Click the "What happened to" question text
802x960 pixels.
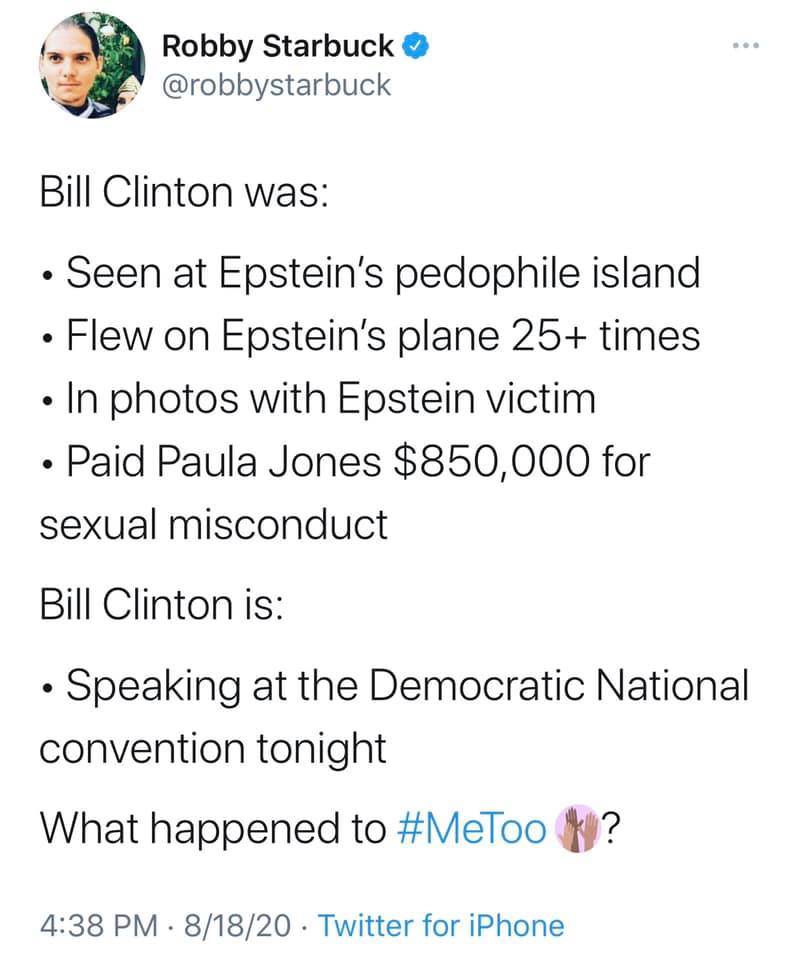[x=211, y=828]
